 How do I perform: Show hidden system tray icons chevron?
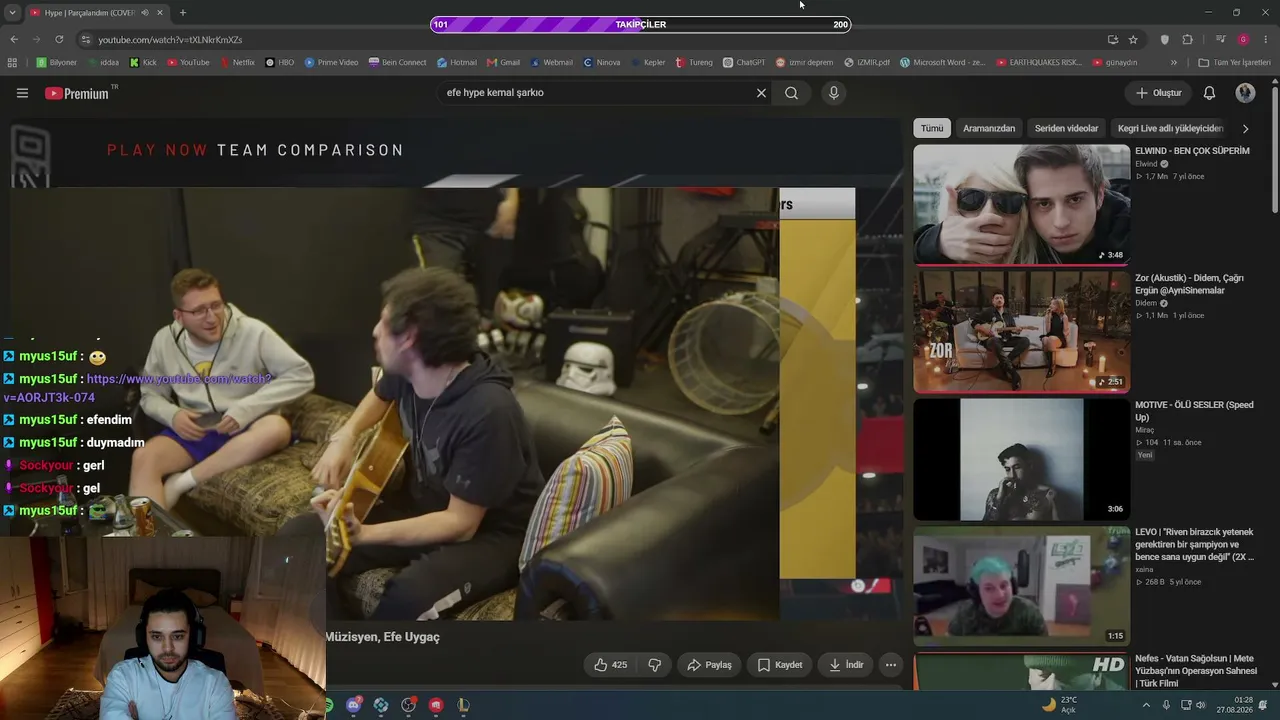(x=1146, y=705)
